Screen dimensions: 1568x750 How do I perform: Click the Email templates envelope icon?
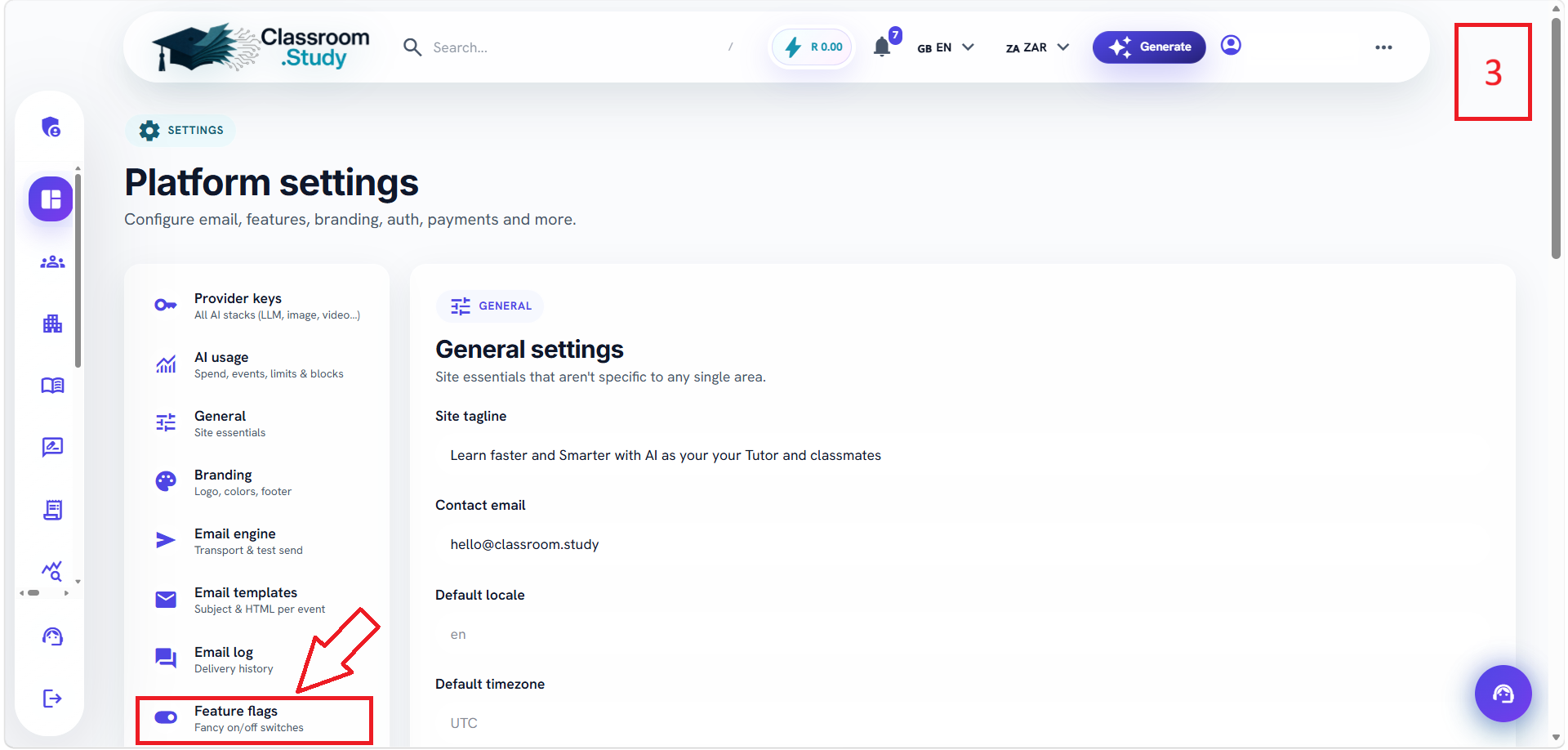click(166, 600)
